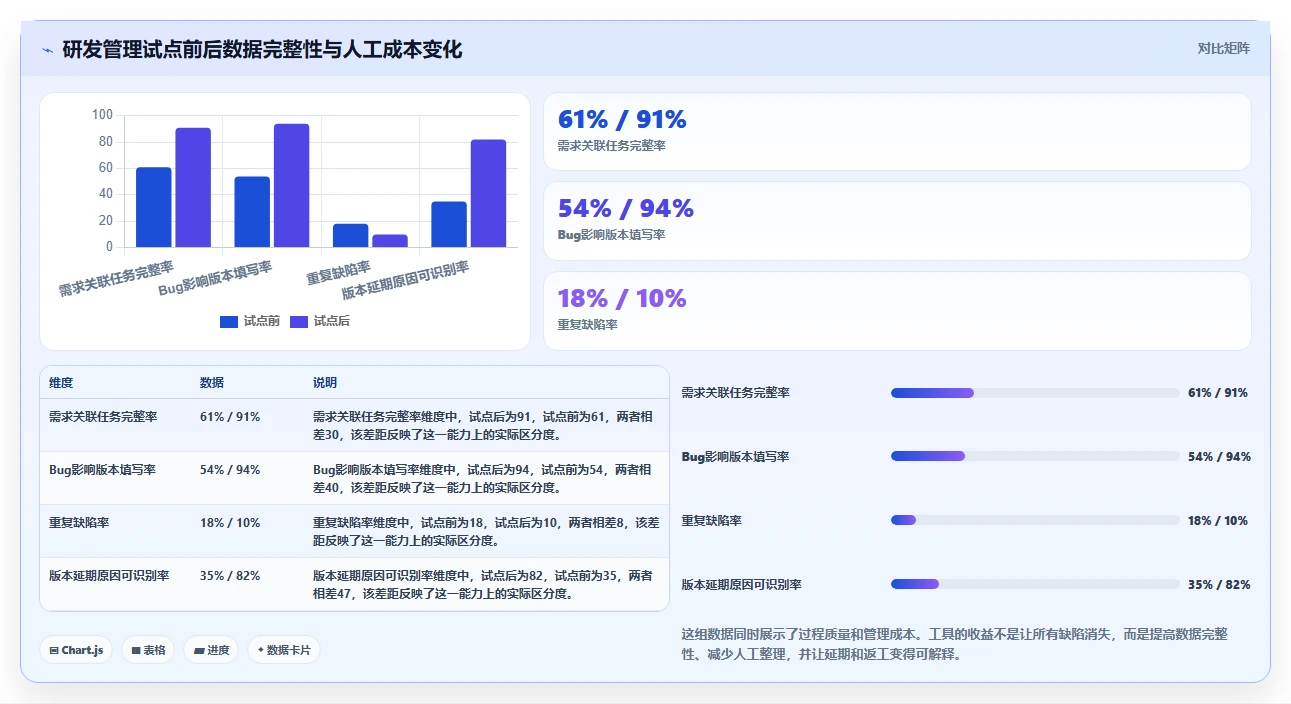Click the Chart.js tag icon
Image resolution: width=1291 pixels, height=704 pixels.
point(54,650)
